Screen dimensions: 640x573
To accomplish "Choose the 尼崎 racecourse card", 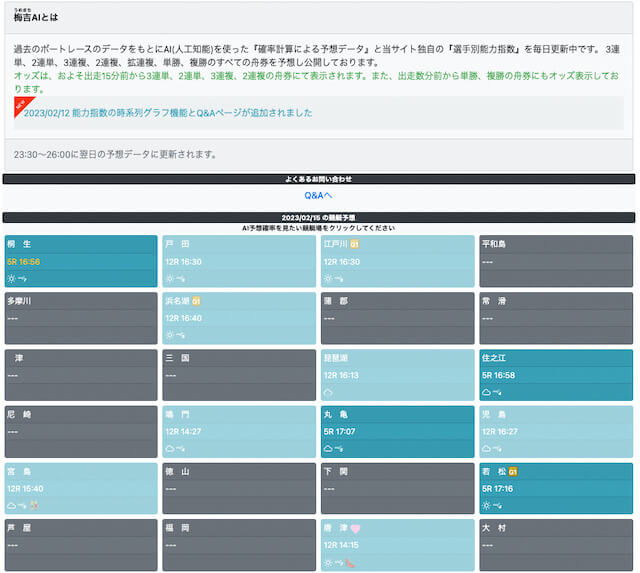I will [x=81, y=431].
